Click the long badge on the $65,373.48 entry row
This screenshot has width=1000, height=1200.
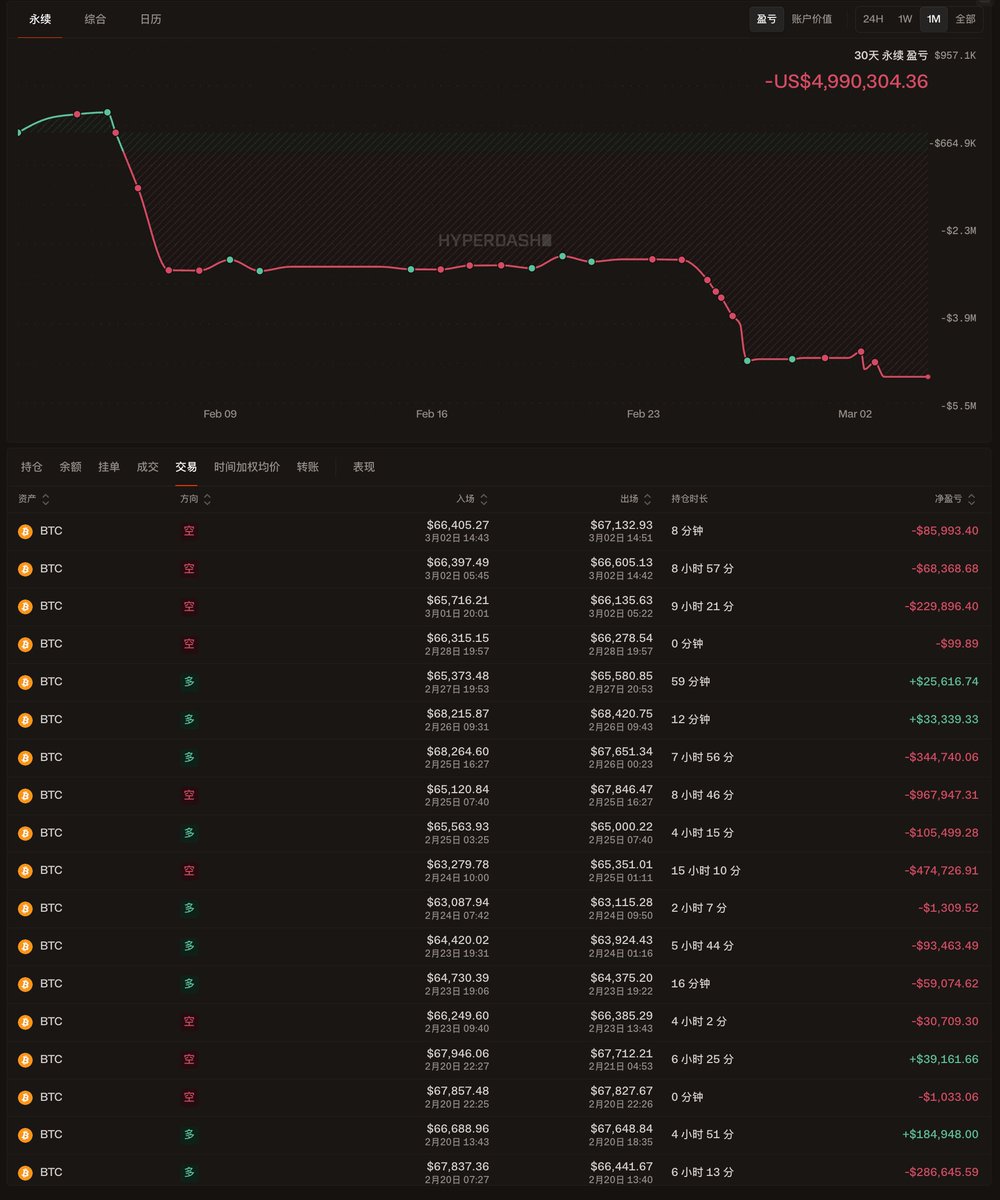(189, 682)
